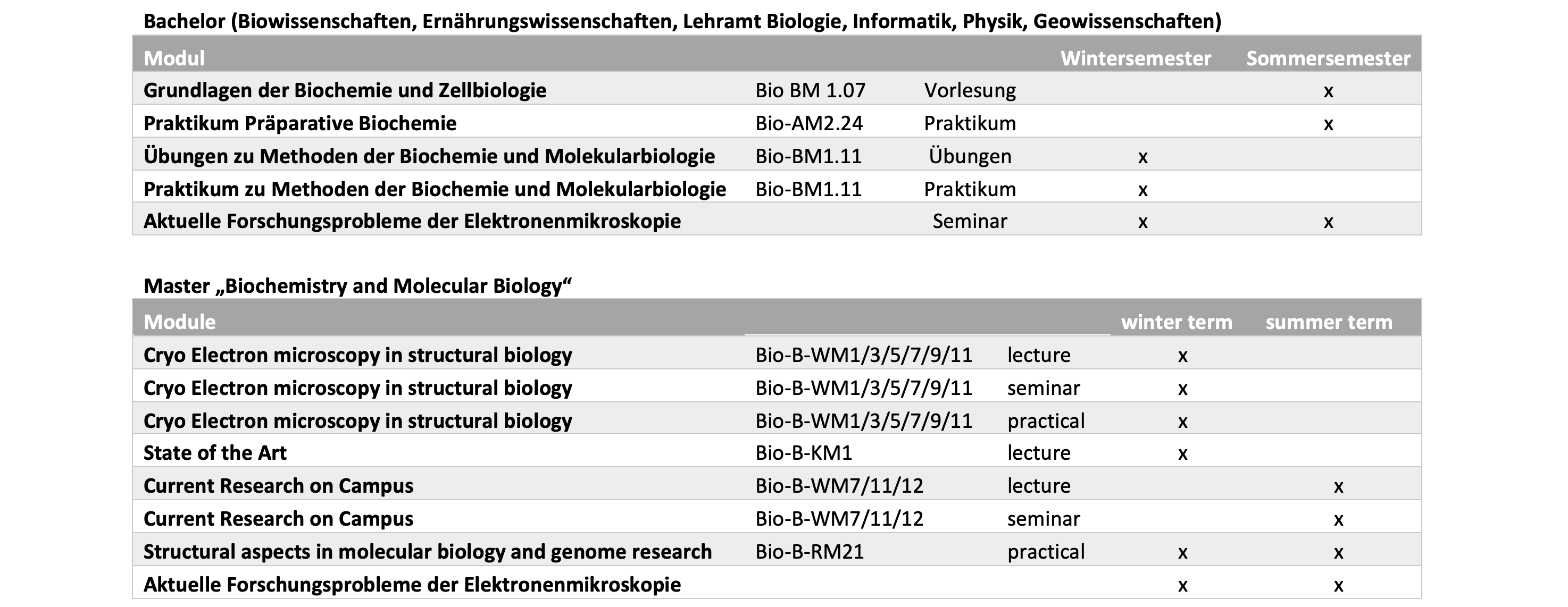The width and height of the screenshot is (1568, 607).
Task: Click the 'Bio-AM2.24' module code
Action: (x=809, y=123)
